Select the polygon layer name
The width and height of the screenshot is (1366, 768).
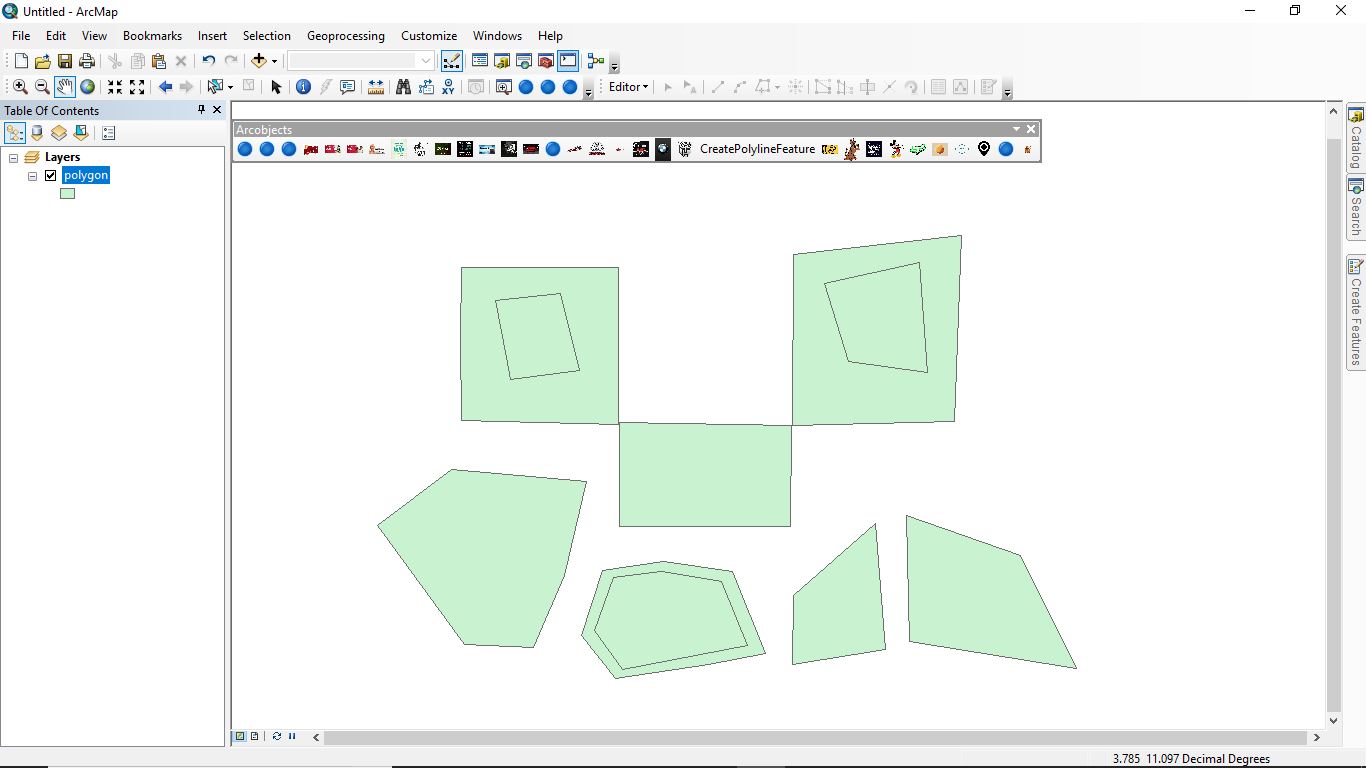click(x=86, y=176)
